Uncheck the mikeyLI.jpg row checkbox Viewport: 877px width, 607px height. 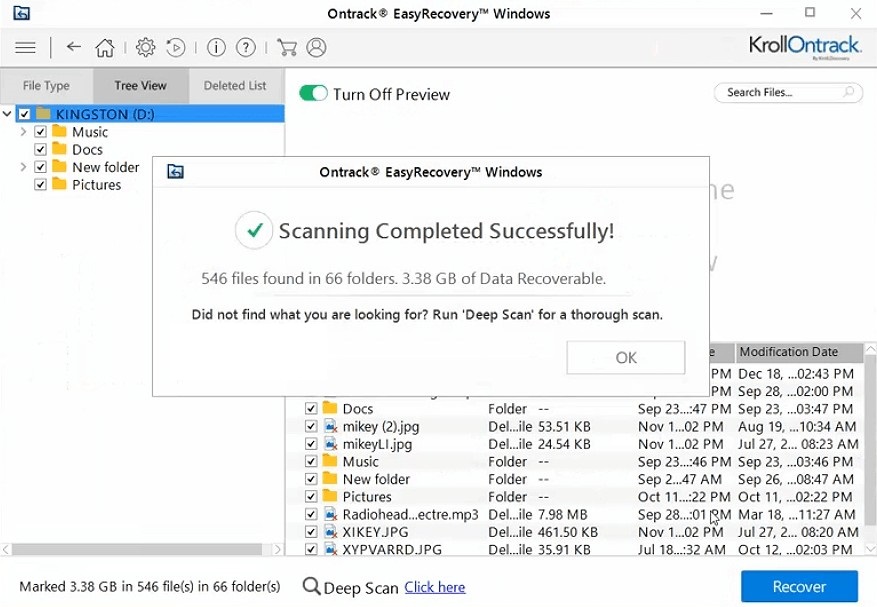click(311, 444)
